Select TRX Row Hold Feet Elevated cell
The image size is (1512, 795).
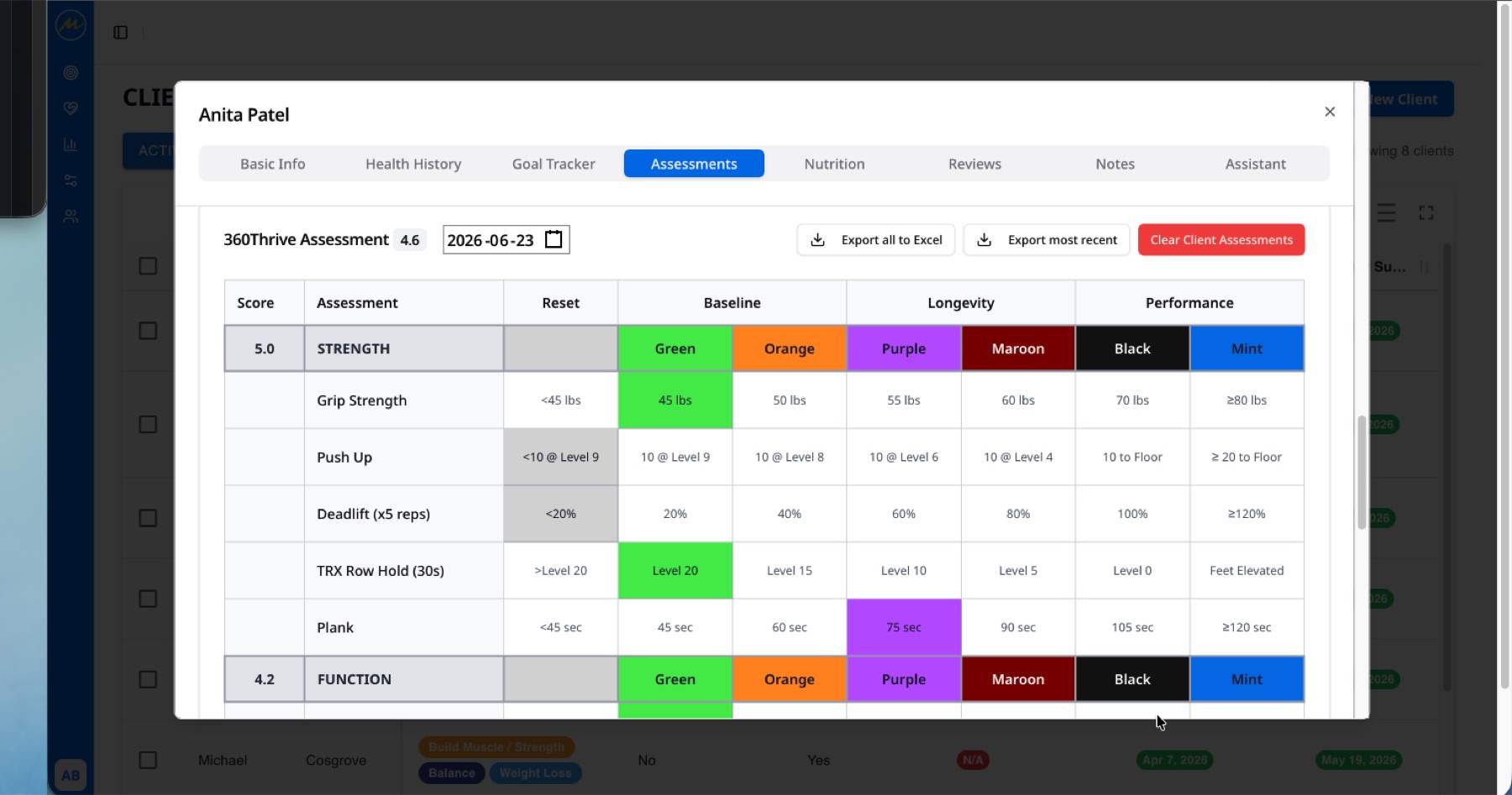coord(1247,571)
